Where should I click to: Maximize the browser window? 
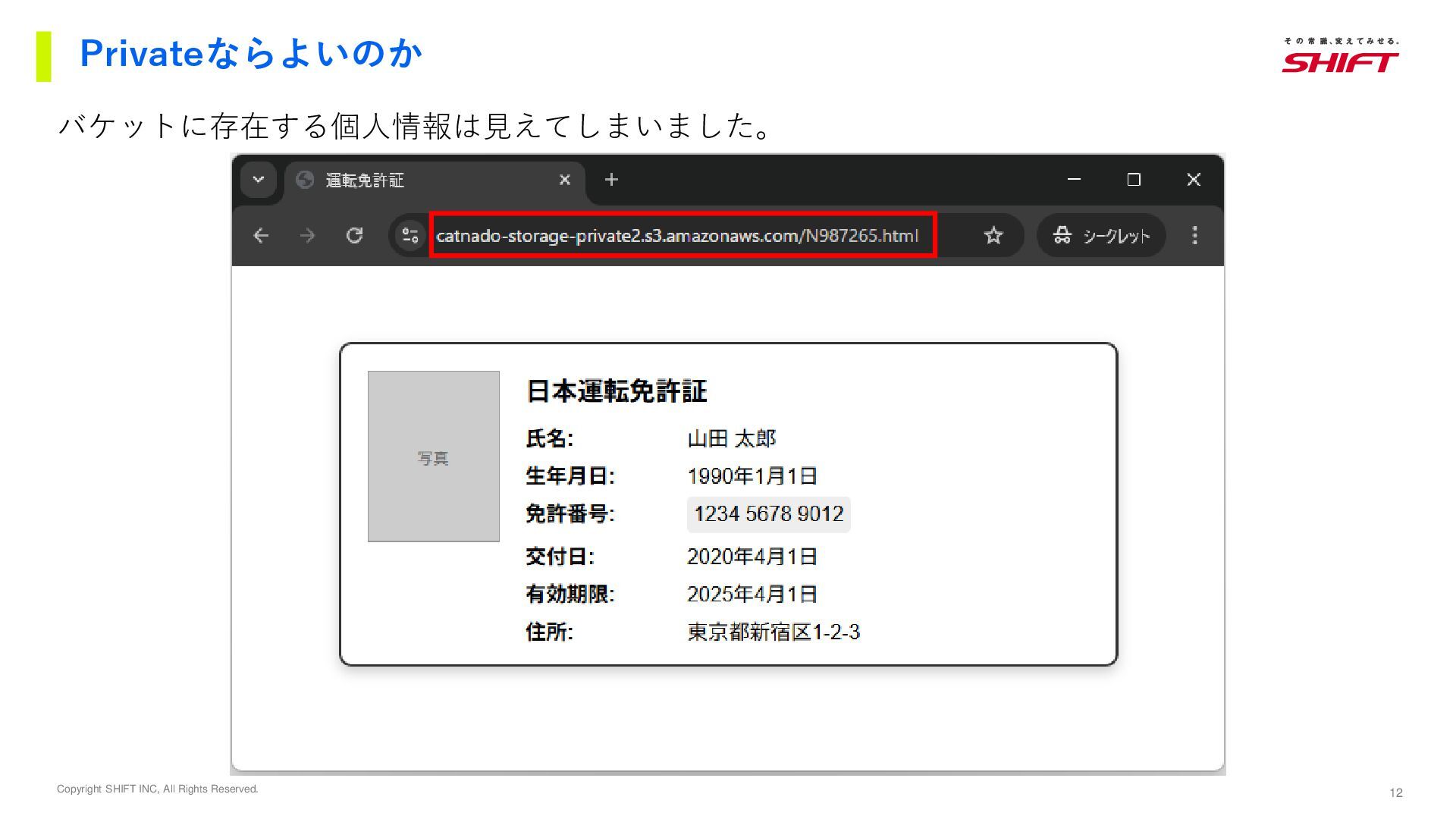pos(1134,180)
